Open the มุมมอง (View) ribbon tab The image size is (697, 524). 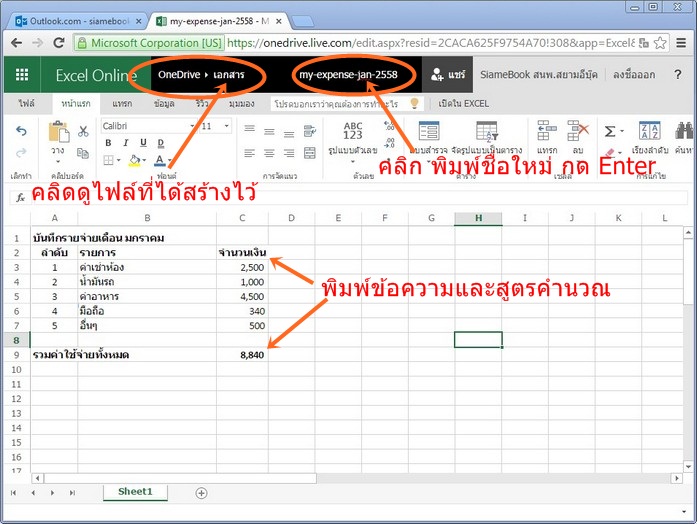coord(242,104)
